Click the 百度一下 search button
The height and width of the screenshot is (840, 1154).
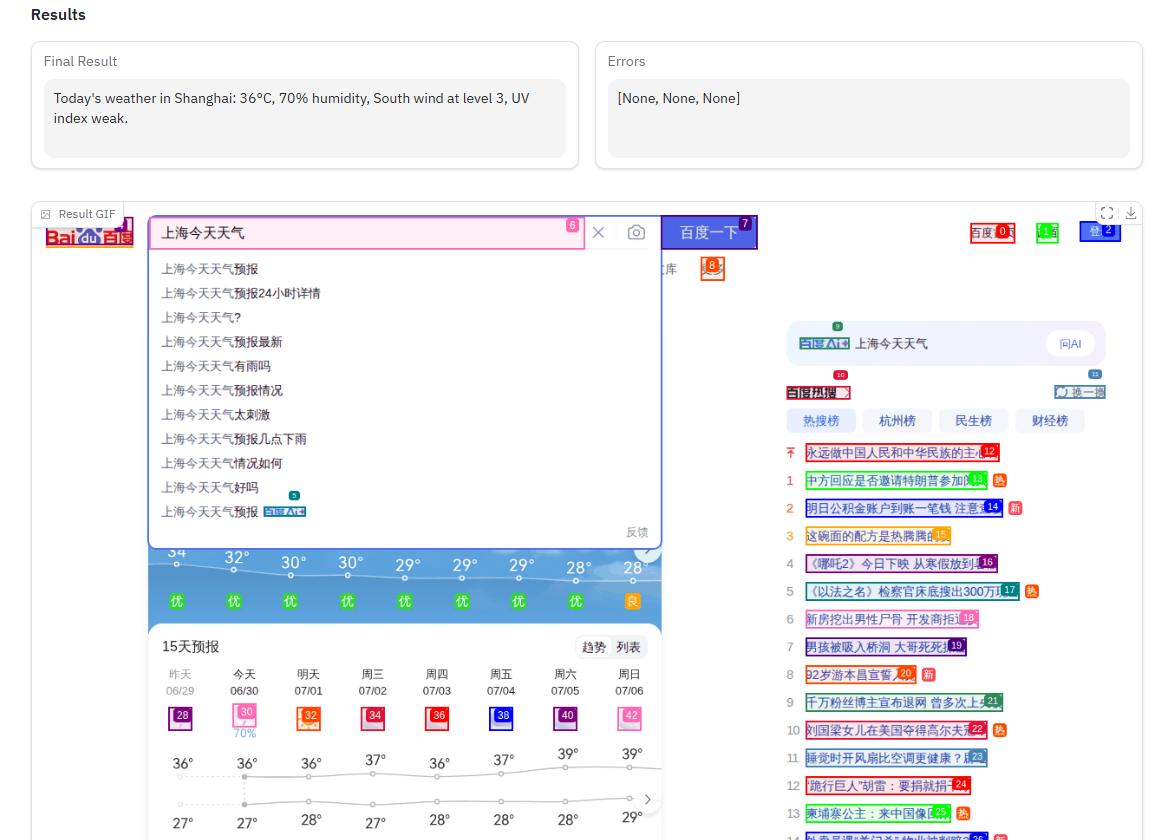(709, 233)
